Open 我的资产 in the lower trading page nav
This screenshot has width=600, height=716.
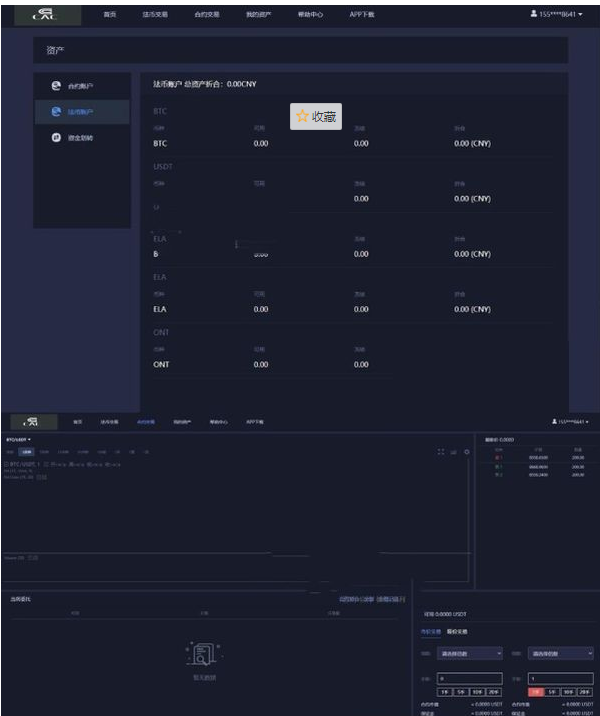pyautogui.click(x=182, y=422)
